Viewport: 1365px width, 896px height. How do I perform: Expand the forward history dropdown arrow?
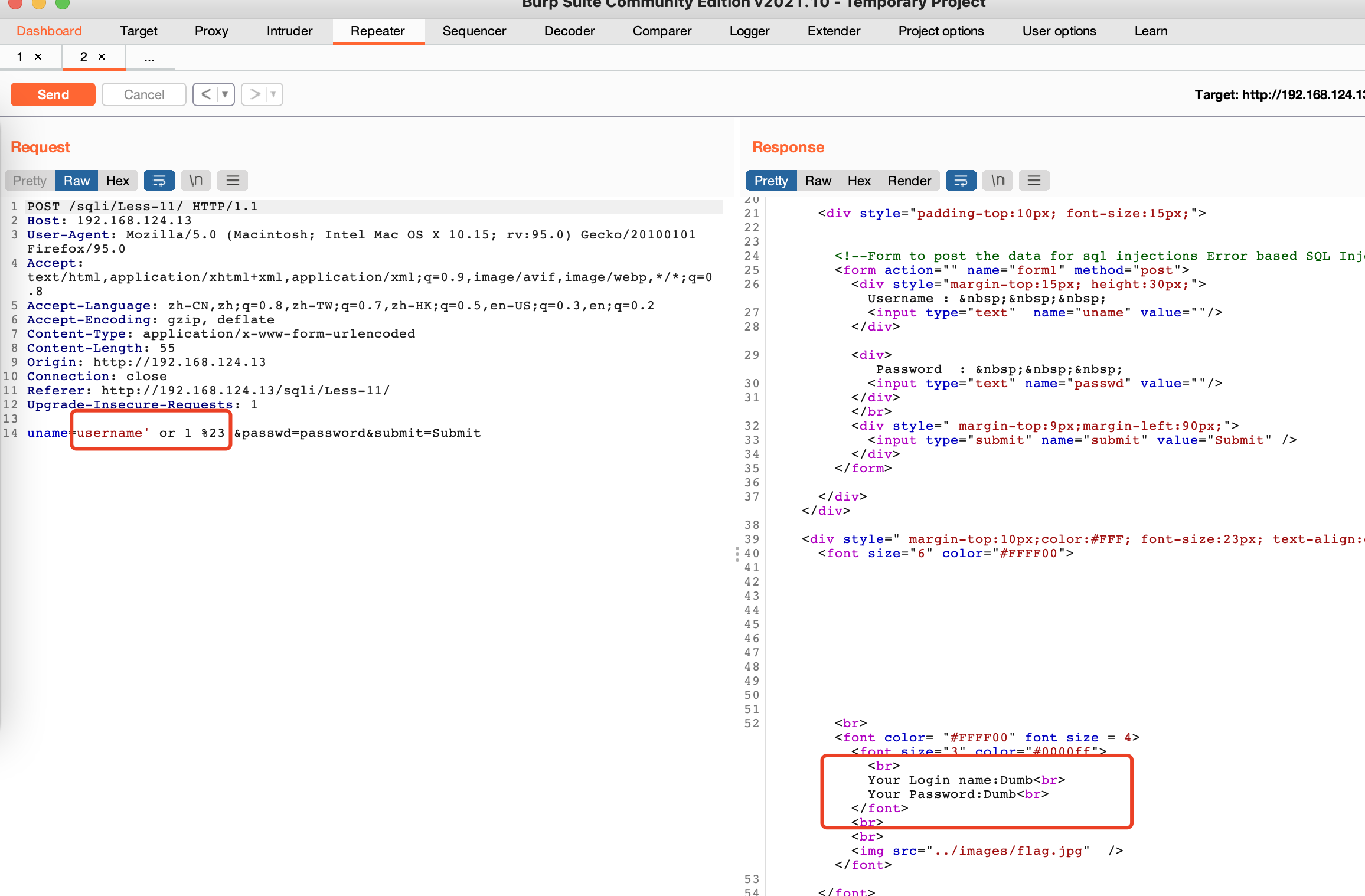(x=273, y=94)
